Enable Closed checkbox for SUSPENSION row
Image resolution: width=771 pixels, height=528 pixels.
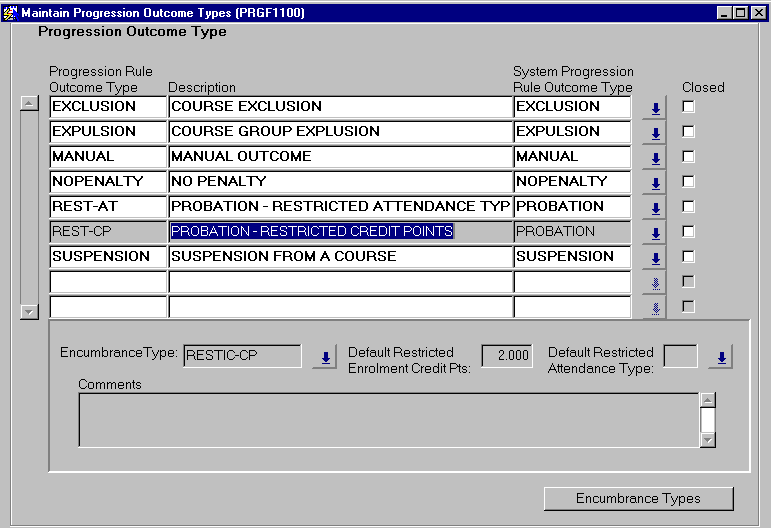tap(688, 257)
